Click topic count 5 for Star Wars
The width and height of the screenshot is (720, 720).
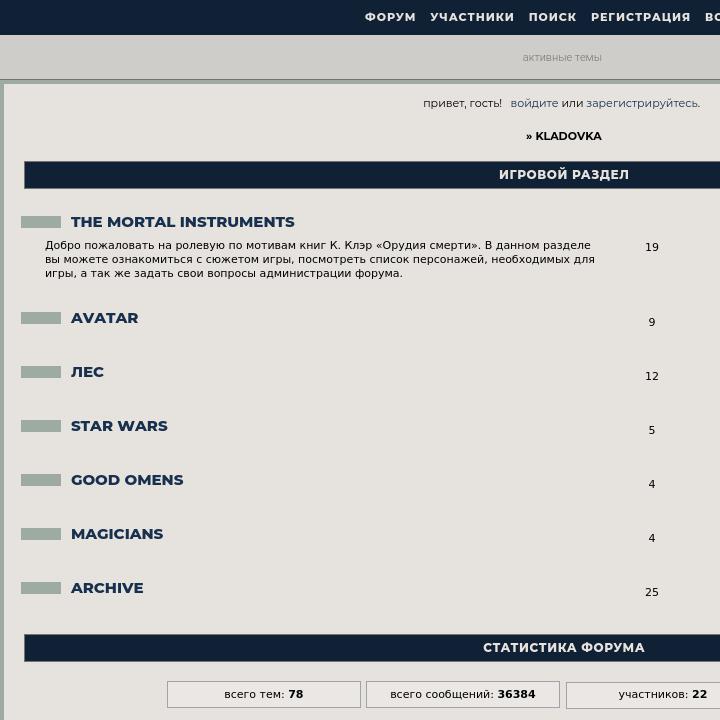(652, 430)
